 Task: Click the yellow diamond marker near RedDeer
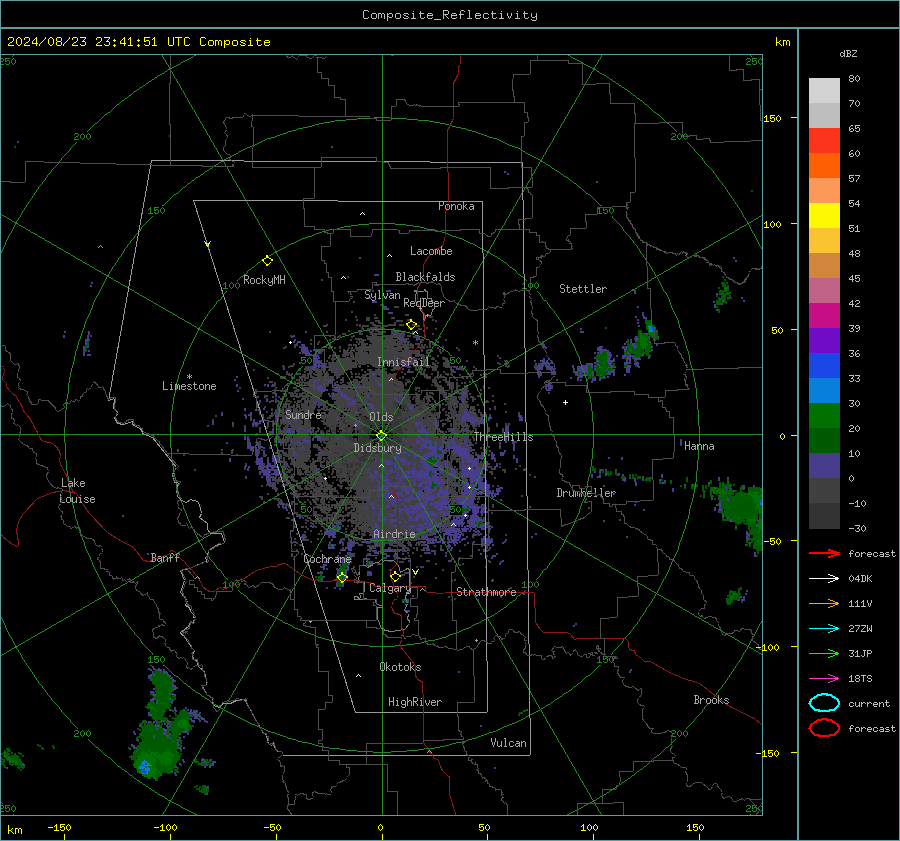[x=411, y=325]
